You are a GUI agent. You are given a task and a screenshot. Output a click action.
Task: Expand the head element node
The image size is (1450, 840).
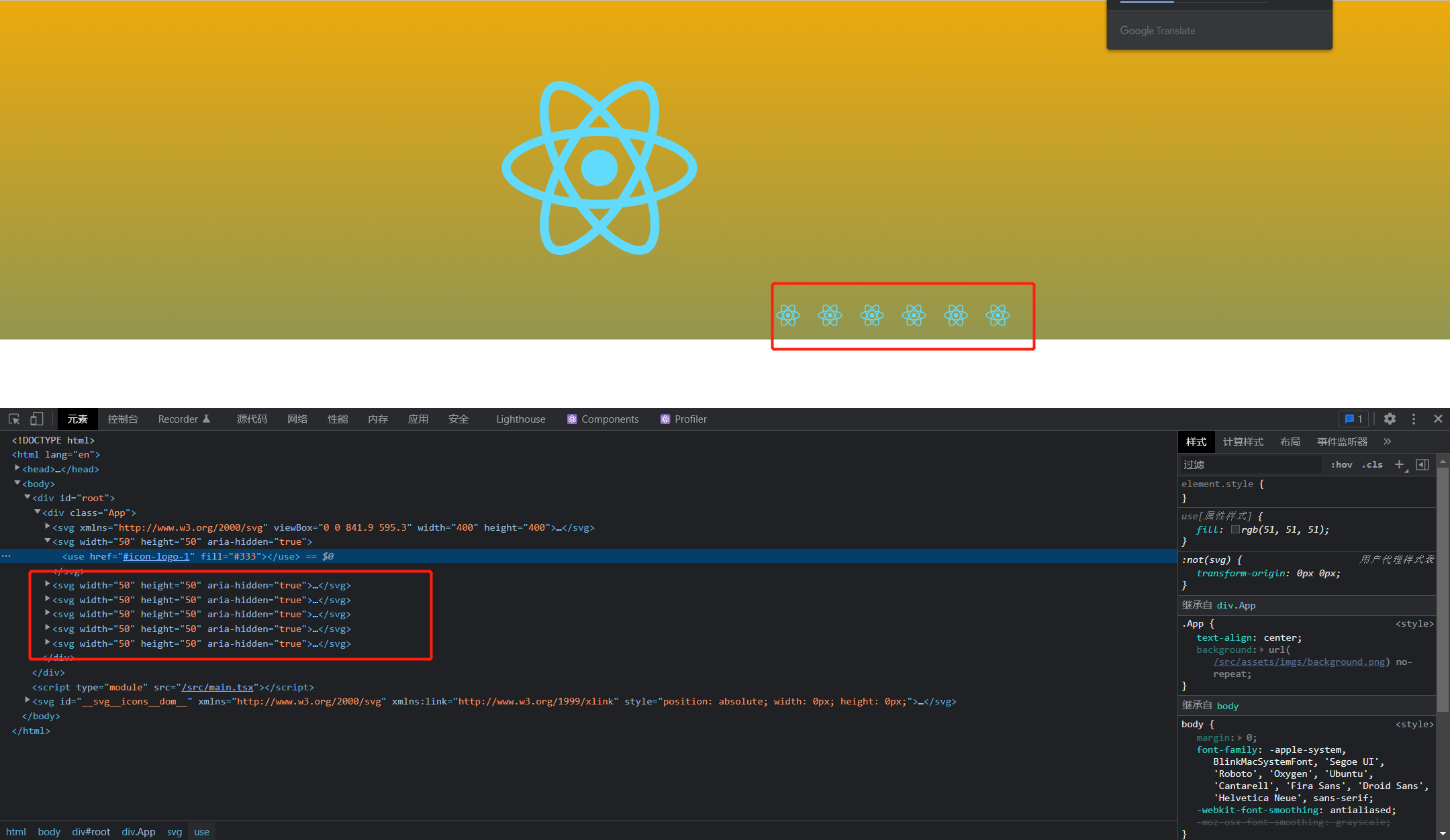click(x=17, y=468)
